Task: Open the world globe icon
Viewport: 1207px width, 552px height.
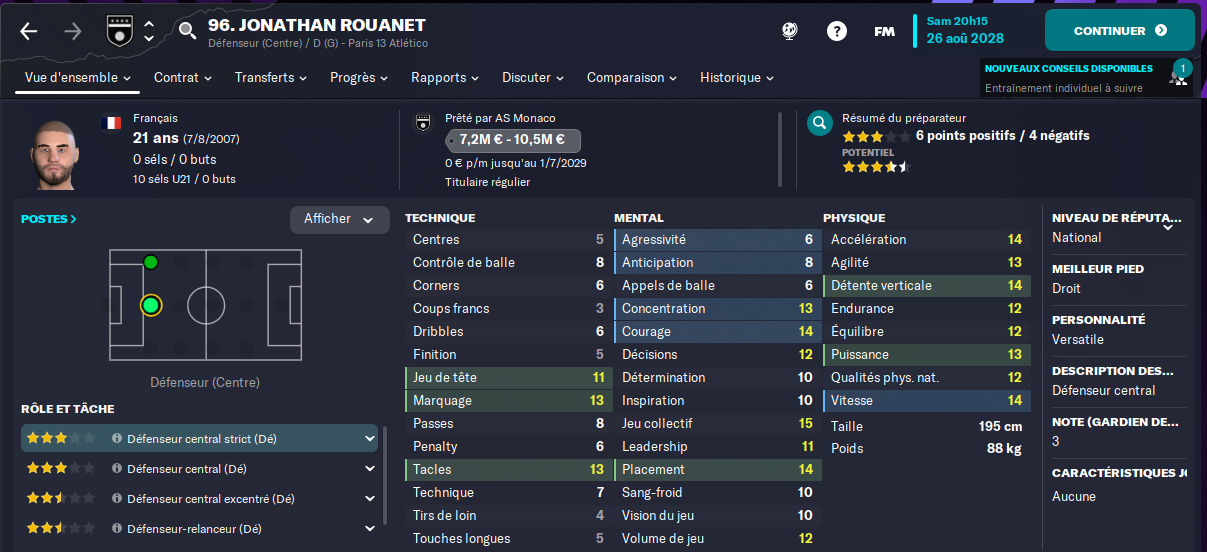Action: pos(790,31)
